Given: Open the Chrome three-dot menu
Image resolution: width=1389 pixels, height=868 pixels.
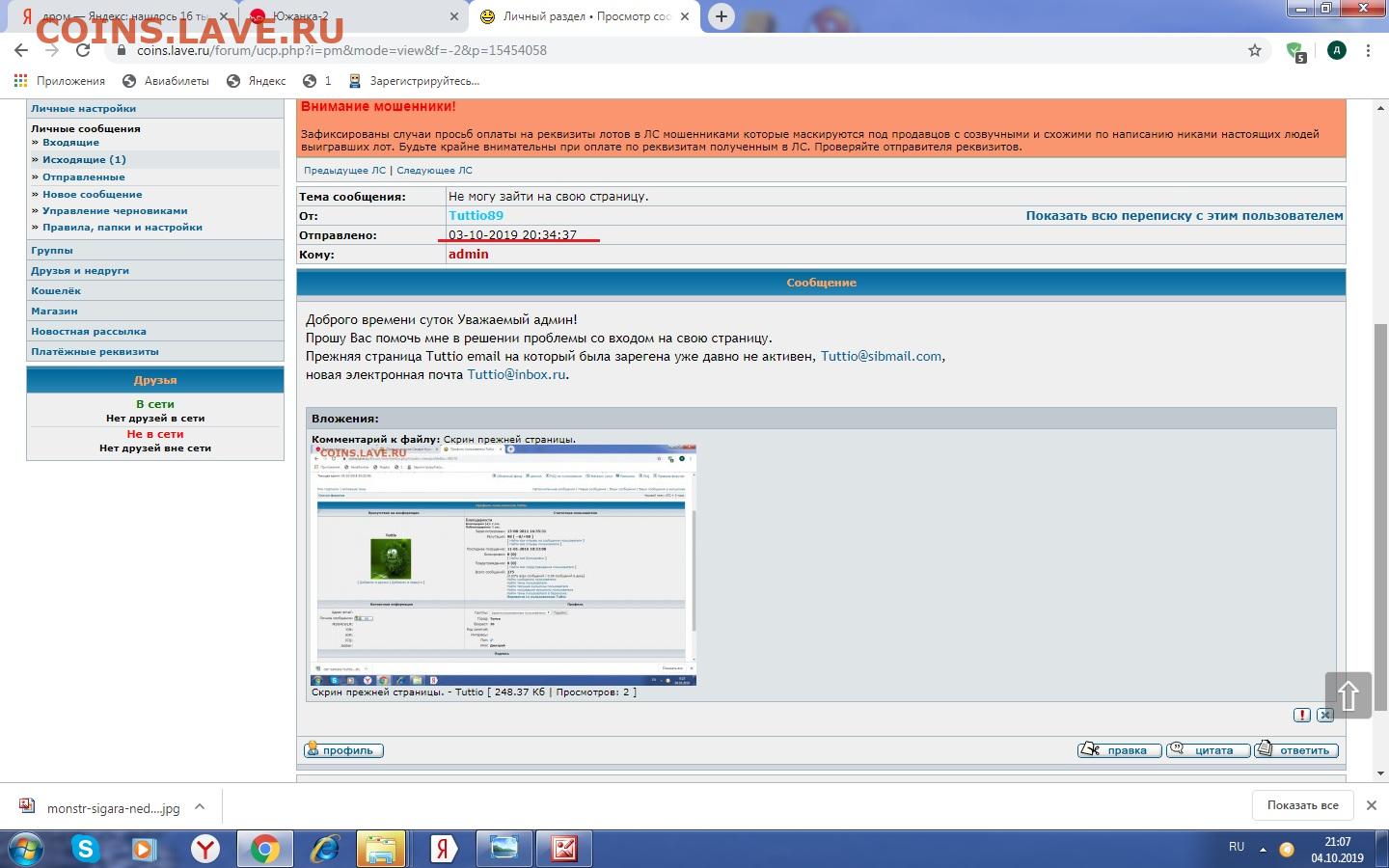Looking at the screenshot, I should point(1368,50).
